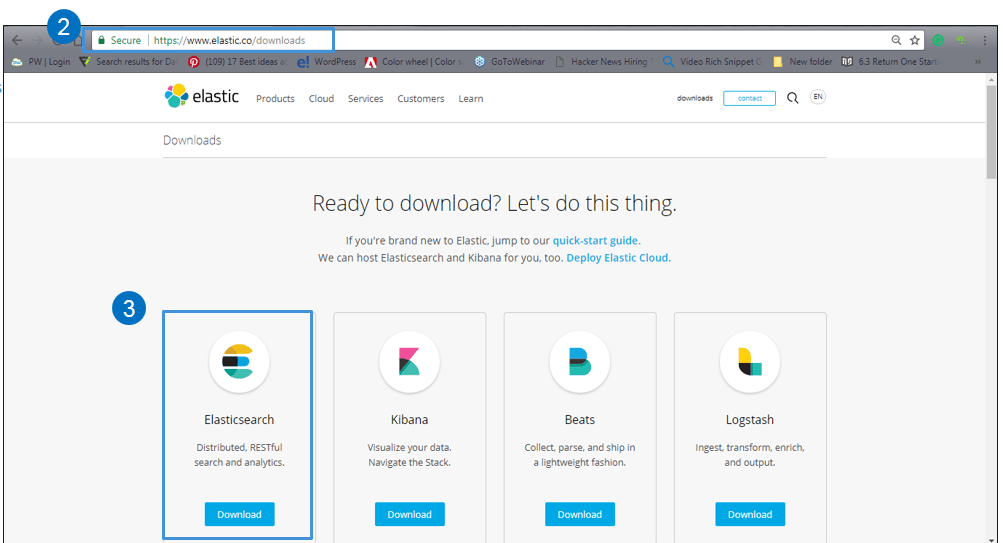Open the Chrome three-dot menu

click(x=984, y=40)
